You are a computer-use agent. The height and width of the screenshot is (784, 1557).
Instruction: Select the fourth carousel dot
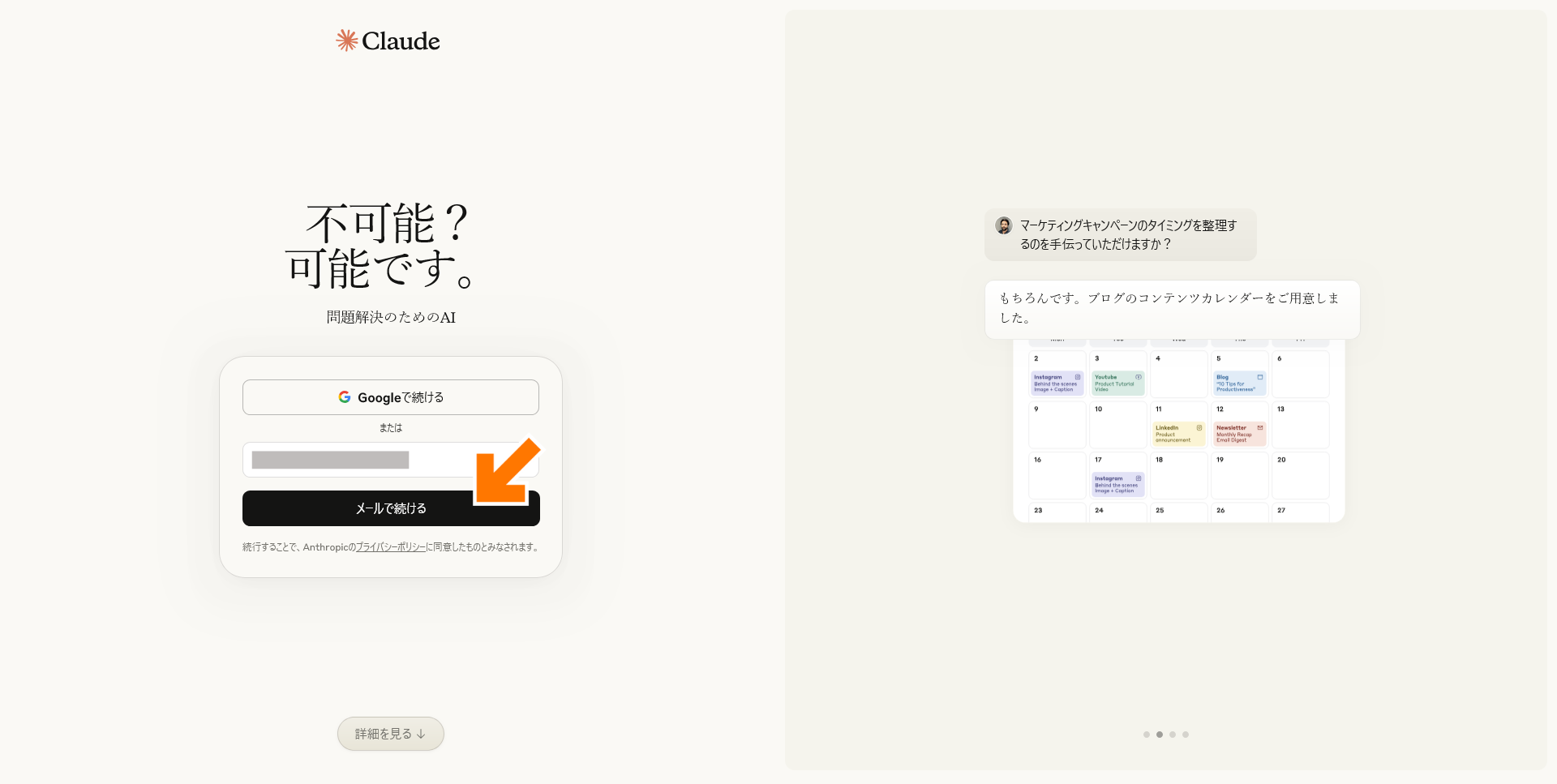[1186, 735]
